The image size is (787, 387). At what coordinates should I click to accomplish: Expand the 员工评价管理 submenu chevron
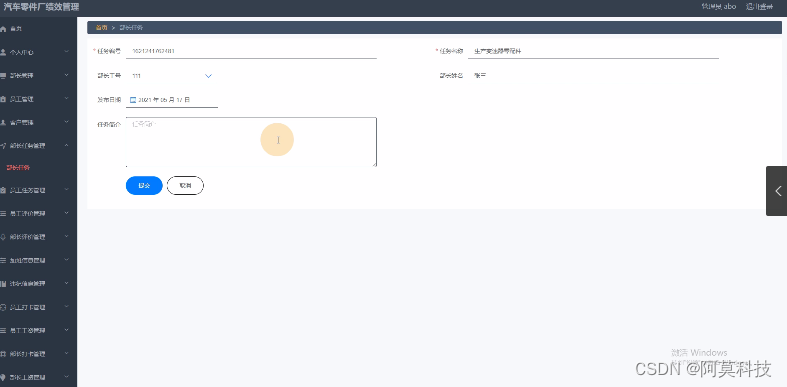[67, 213]
